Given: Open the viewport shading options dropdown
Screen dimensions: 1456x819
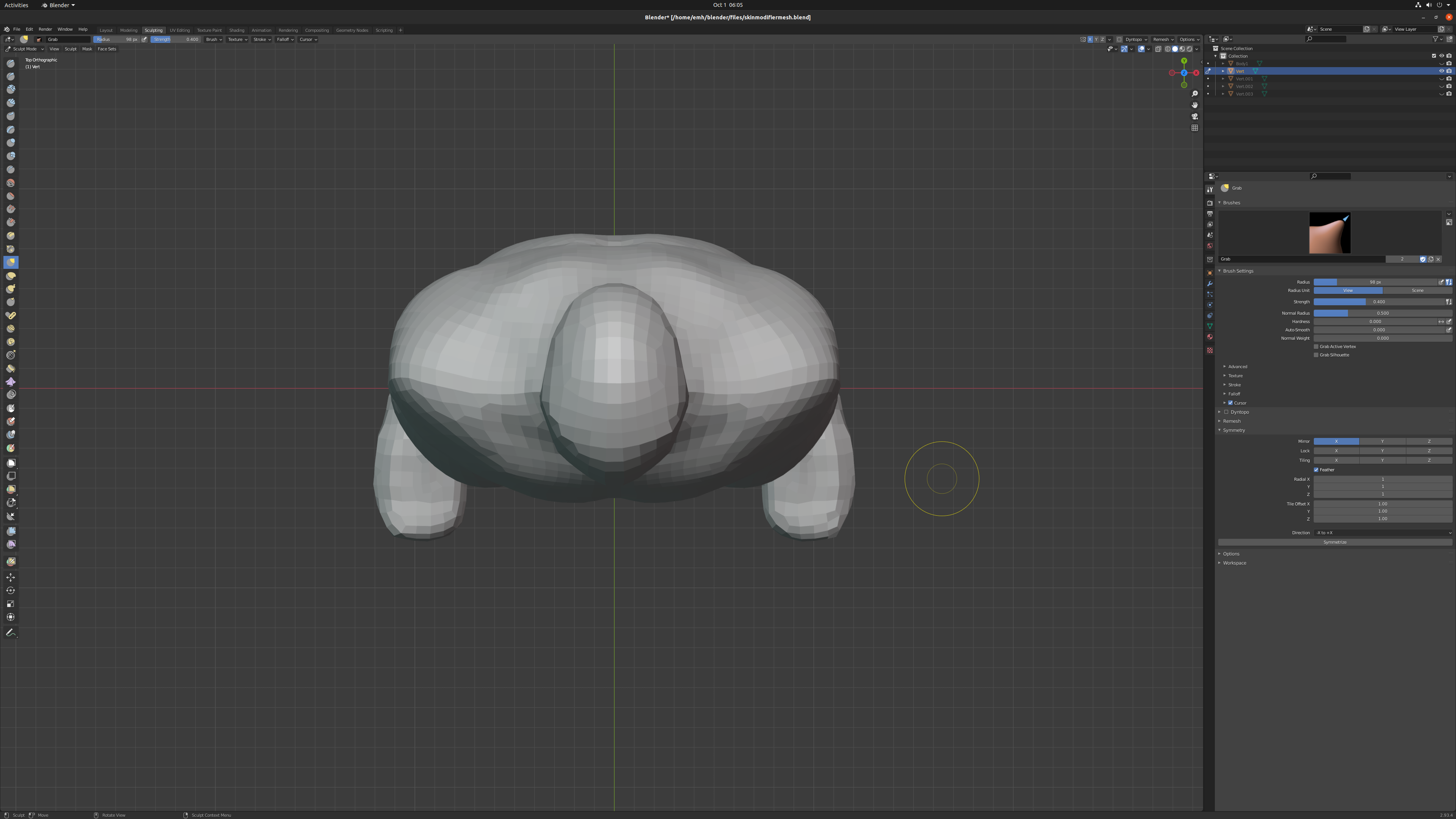Looking at the screenshot, I should click(x=1197, y=49).
